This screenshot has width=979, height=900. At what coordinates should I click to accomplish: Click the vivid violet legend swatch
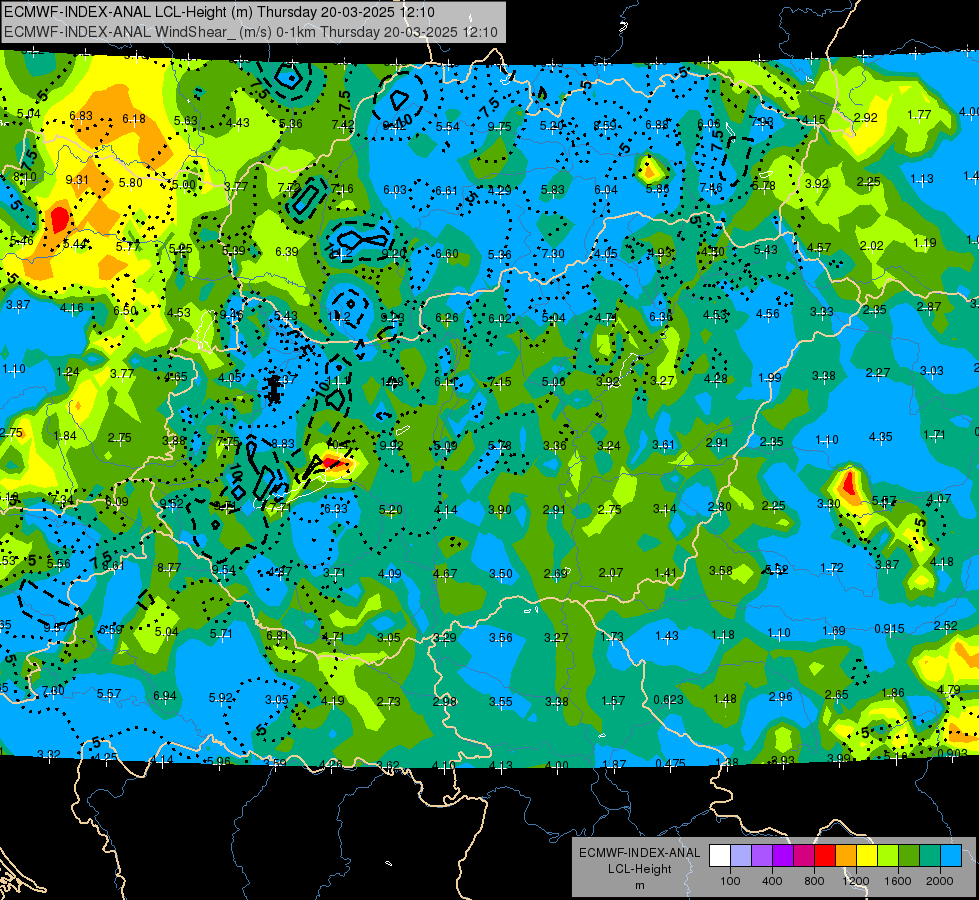pos(783,856)
